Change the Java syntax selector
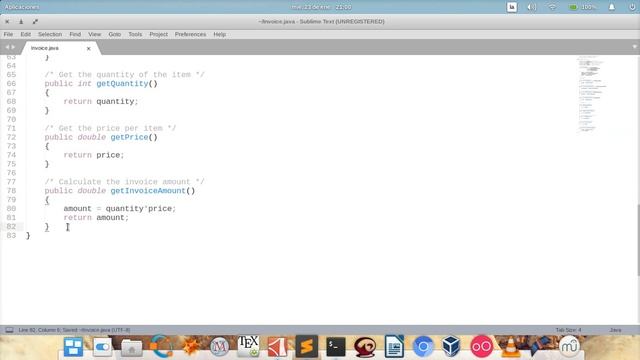 pyautogui.click(x=615, y=330)
